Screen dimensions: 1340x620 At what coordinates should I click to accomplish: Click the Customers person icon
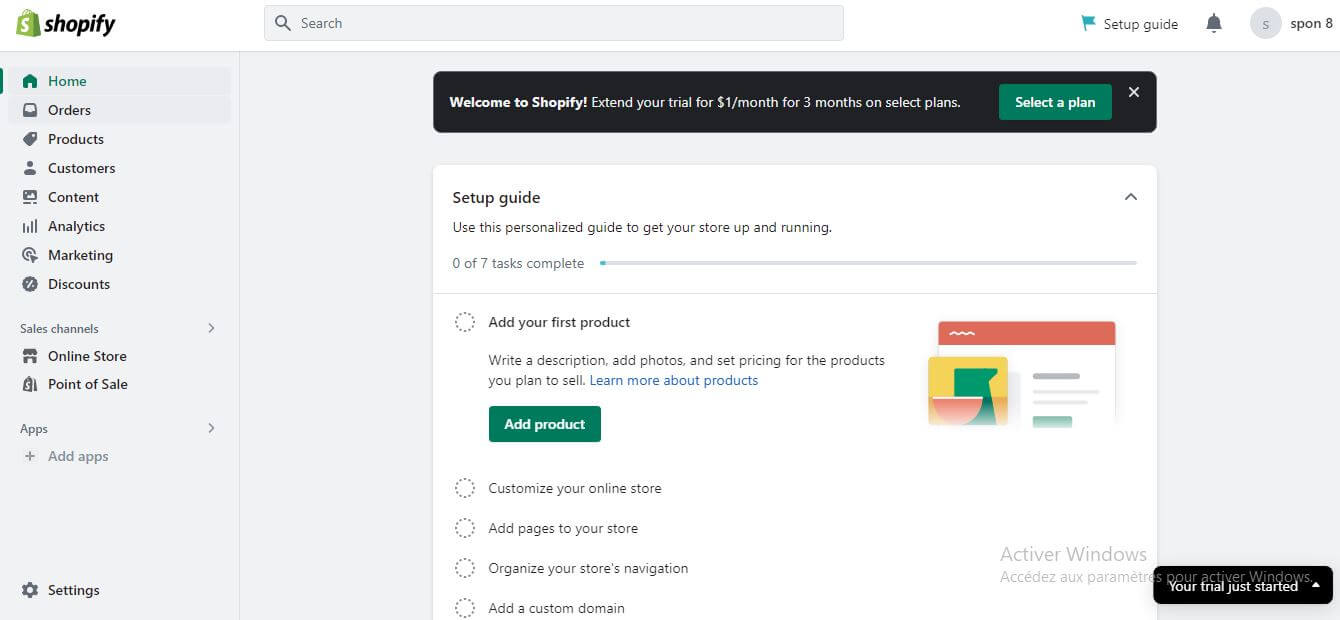[x=30, y=168]
